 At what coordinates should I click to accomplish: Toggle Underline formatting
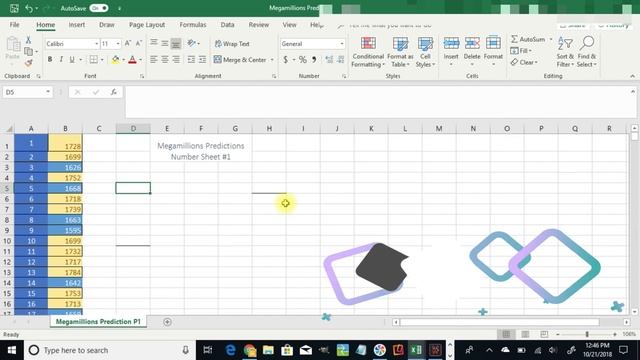(72, 60)
